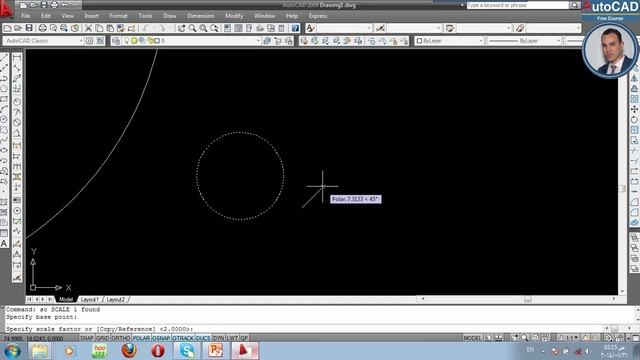
Task: Open Firefox from the Windows taskbar
Action: [129, 351]
